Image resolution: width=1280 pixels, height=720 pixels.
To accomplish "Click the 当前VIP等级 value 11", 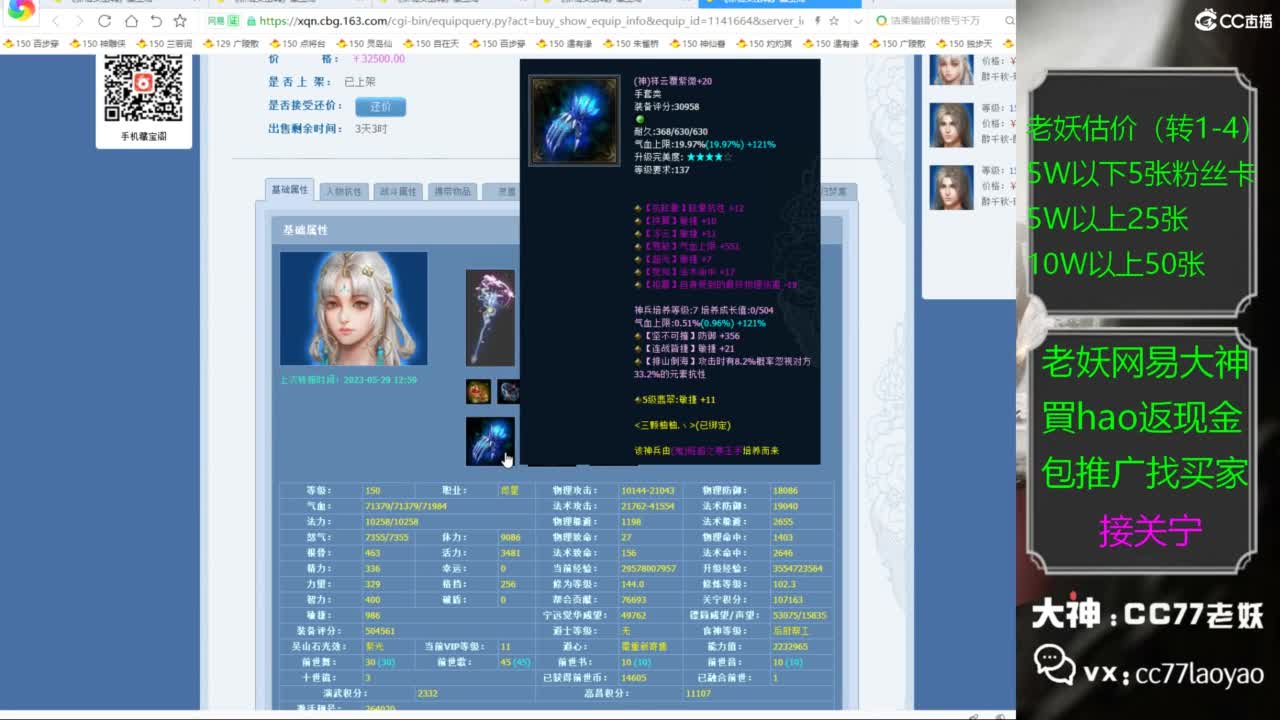I will (506, 647).
